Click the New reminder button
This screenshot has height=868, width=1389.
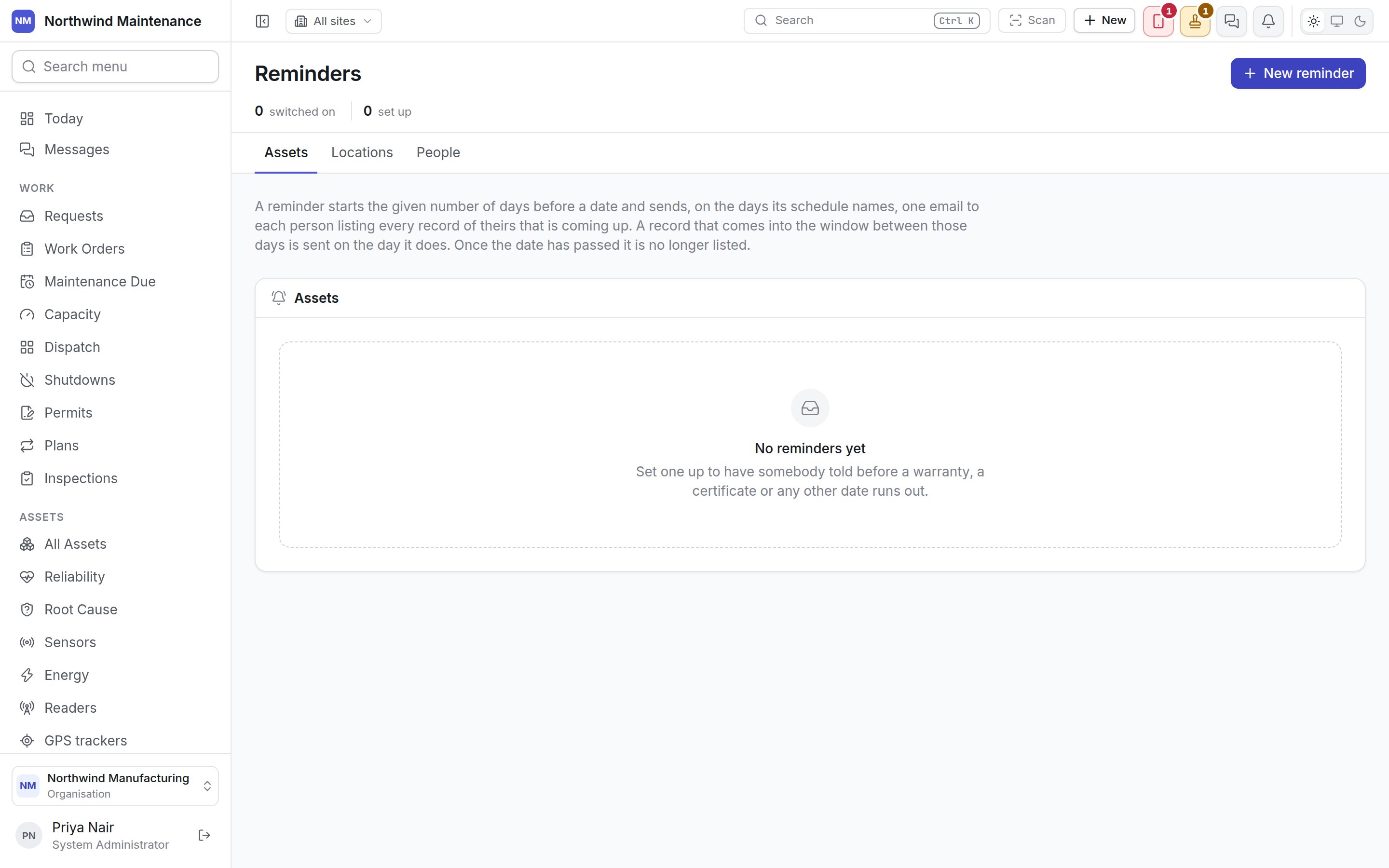[1298, 73]
